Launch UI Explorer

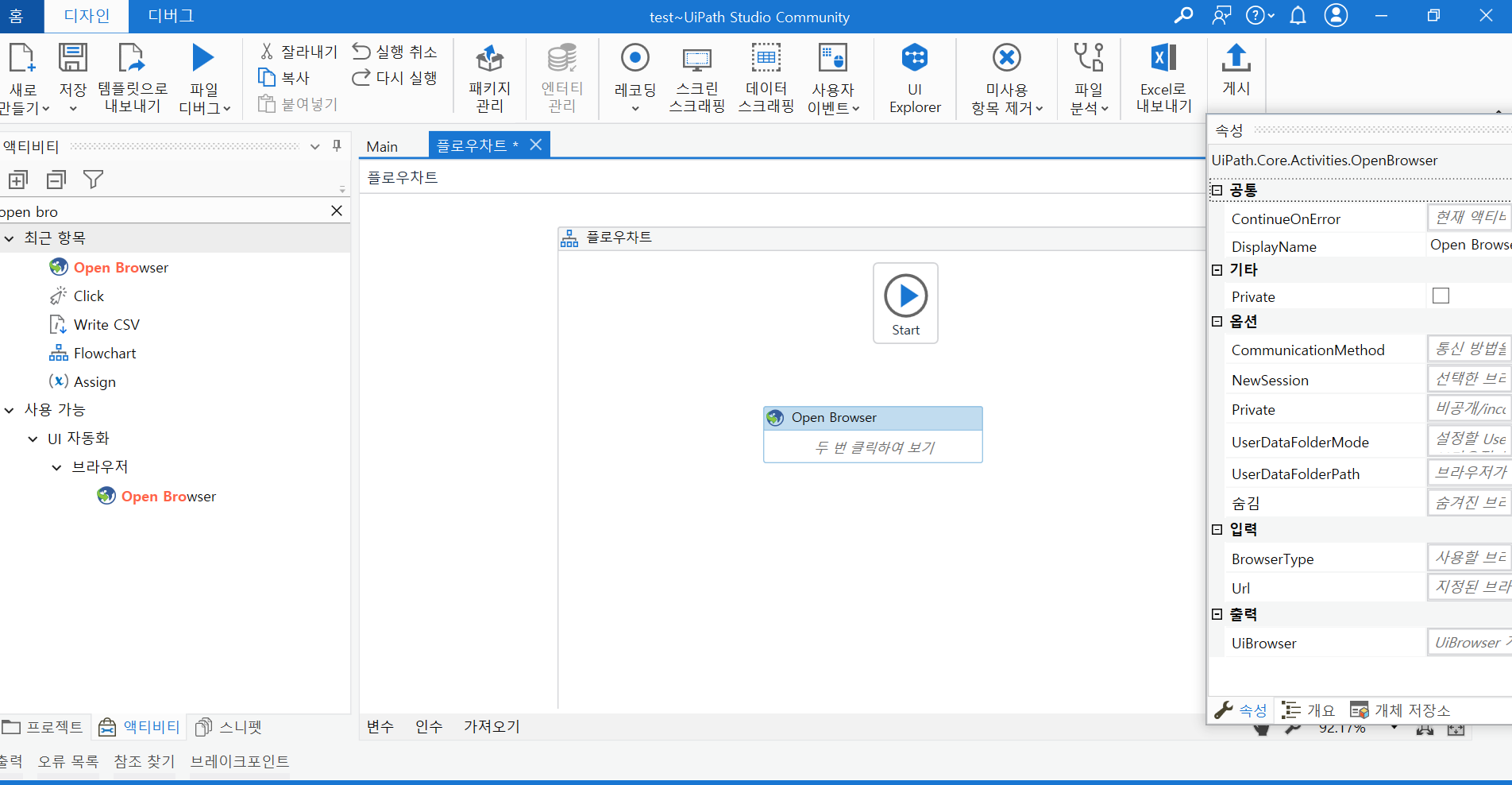pos(915,78)
